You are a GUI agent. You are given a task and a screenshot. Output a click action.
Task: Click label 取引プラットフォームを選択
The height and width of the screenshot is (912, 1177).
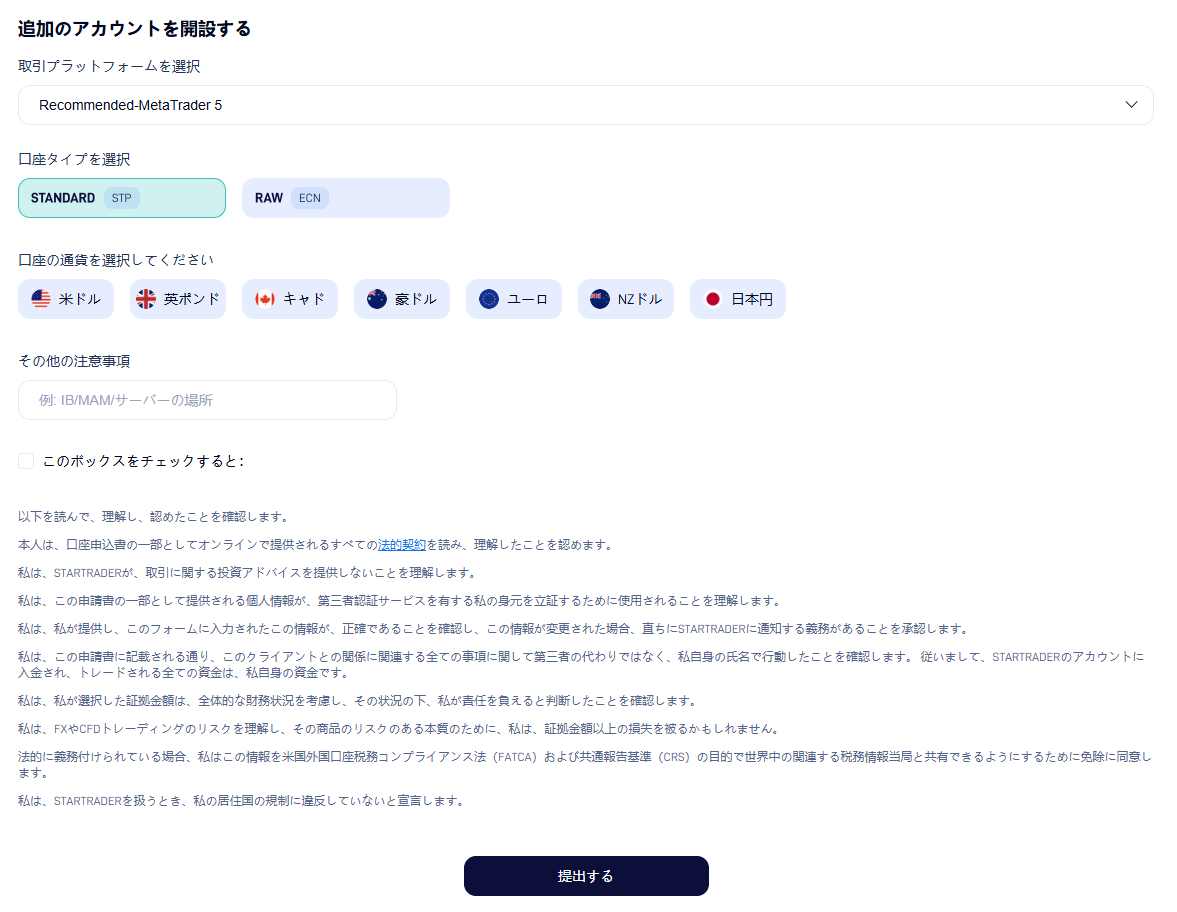(x=109, y=67)
